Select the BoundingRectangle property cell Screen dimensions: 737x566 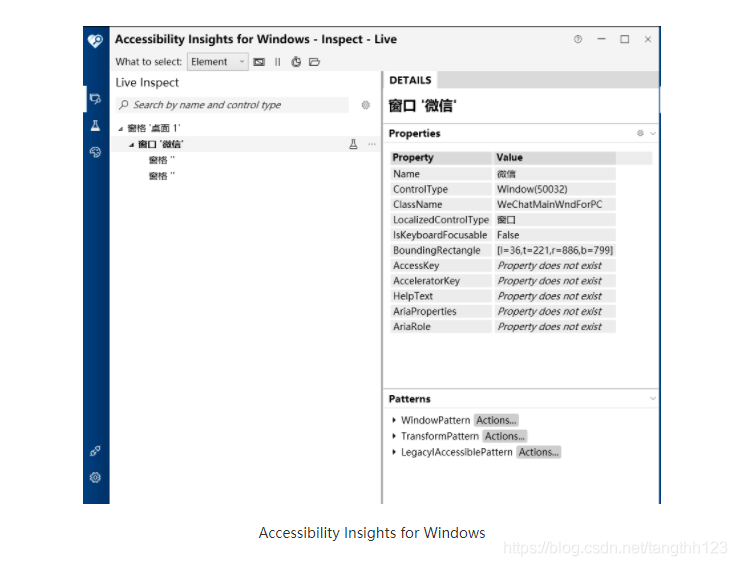pyautogui.click(x=441, y=251)
